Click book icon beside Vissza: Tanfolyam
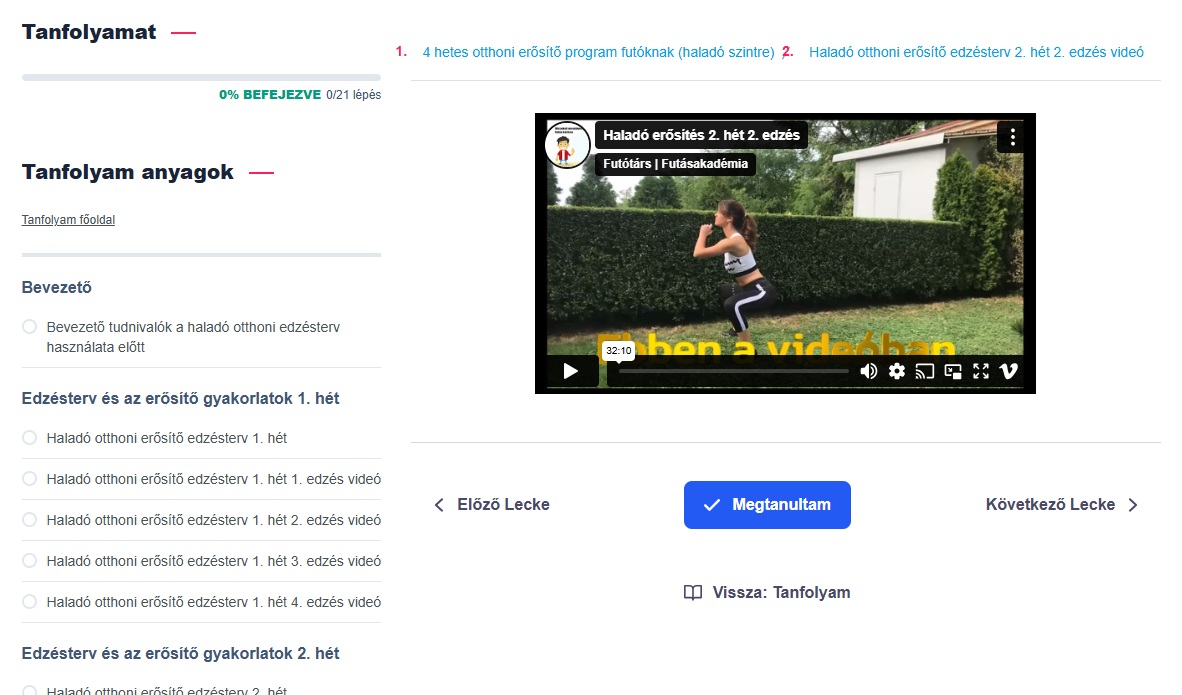Viewport: 1182px width, 695px height. (693, 593)
